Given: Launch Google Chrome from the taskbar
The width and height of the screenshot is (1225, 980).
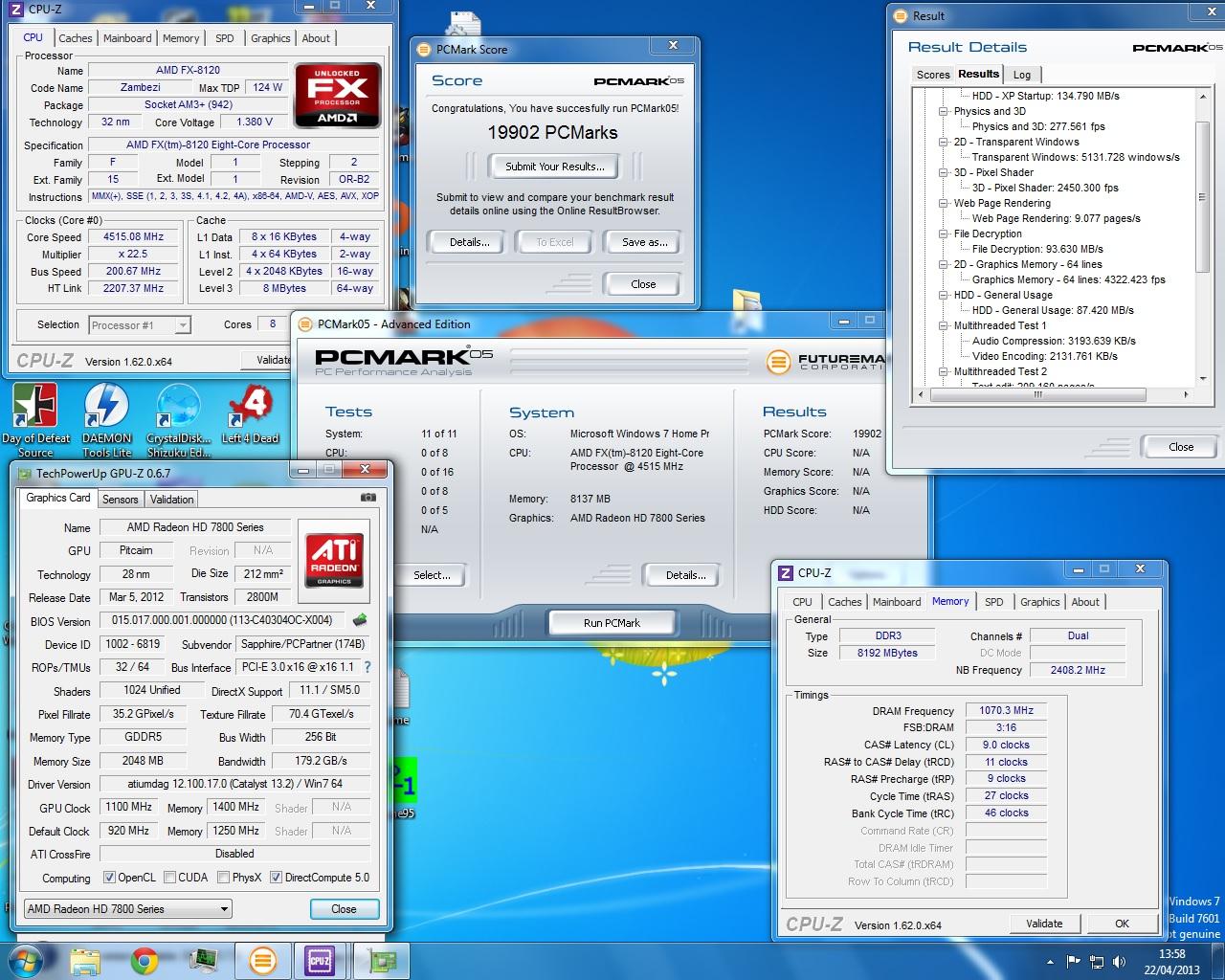Looking at the screenshot, I should point(145,960).
